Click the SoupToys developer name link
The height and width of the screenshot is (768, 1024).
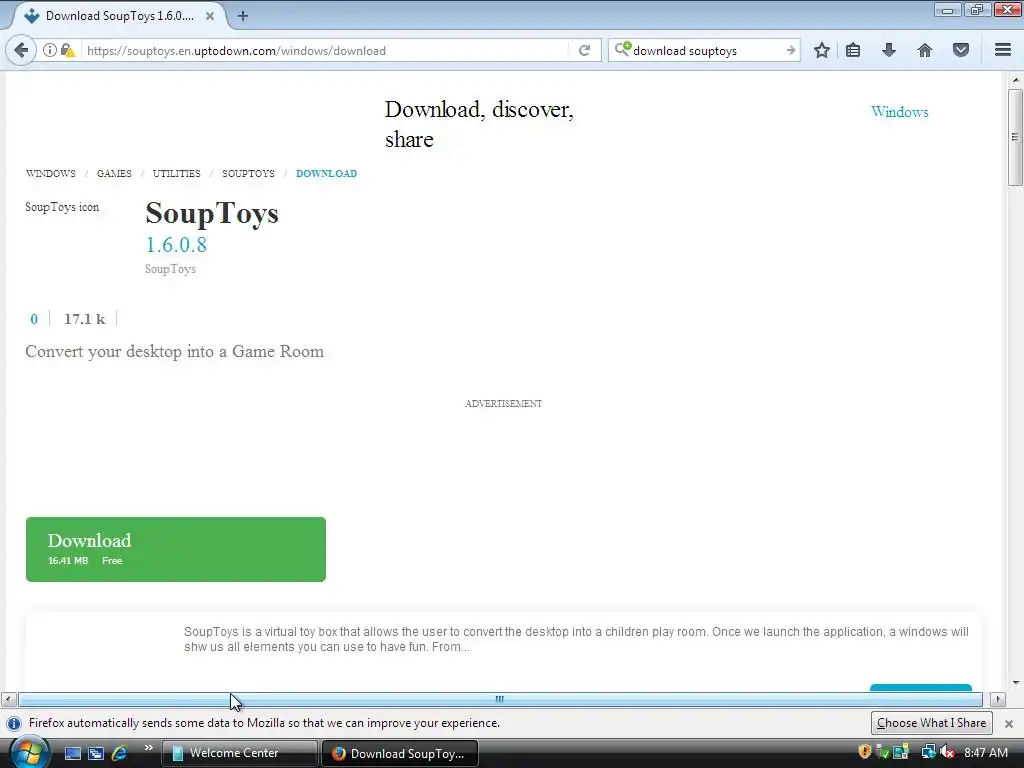[x=170, y=269]
